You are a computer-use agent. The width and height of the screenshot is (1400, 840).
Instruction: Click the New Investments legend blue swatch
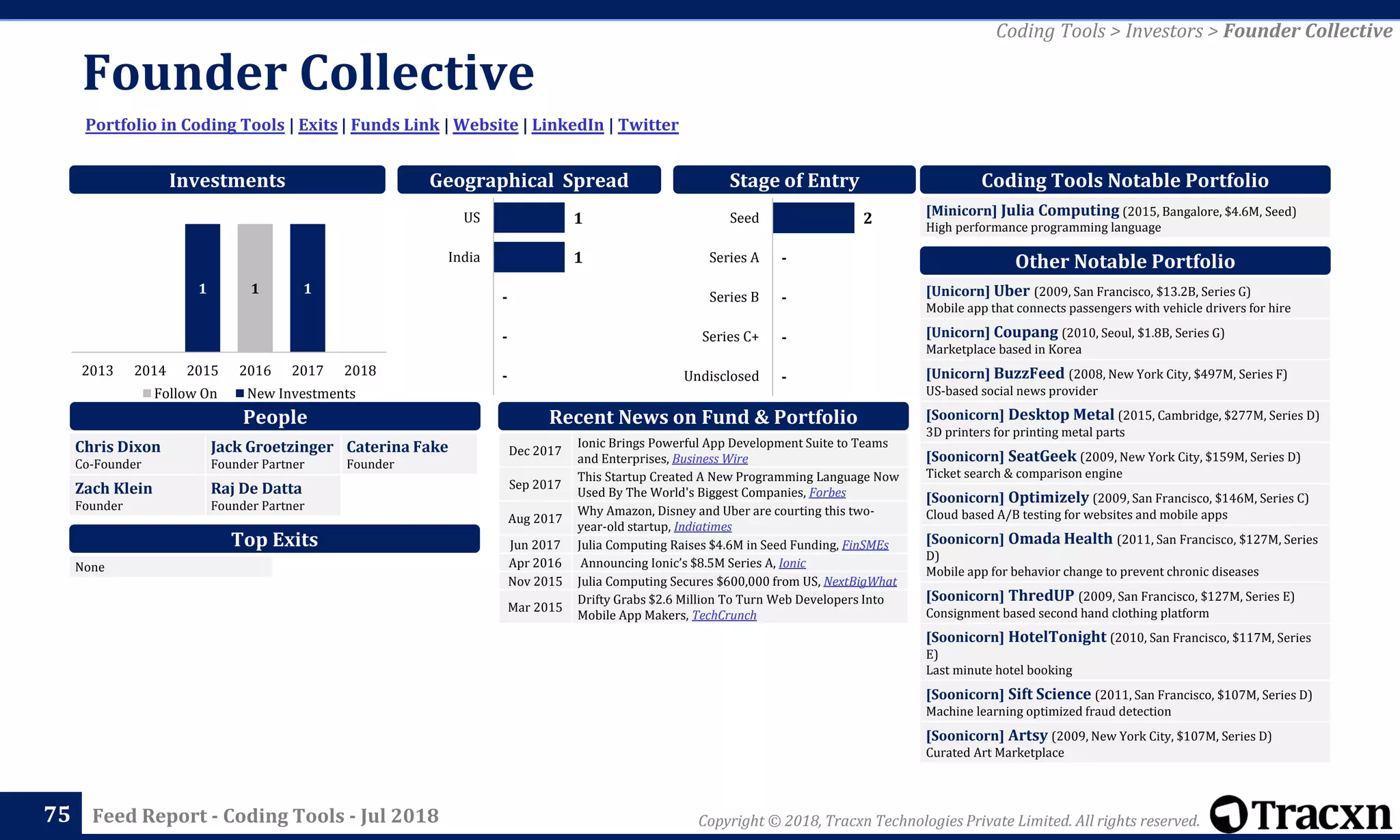pos(240,393)
